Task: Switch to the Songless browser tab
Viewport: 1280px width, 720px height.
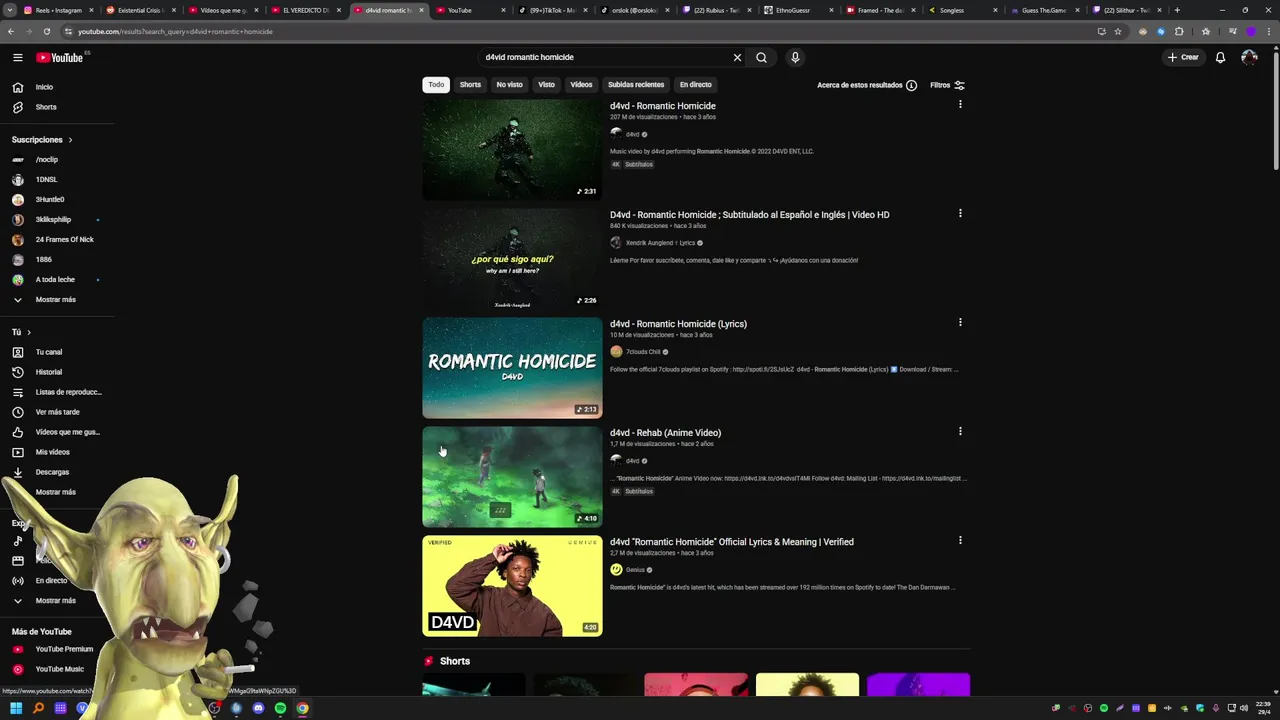Action: (960, 10)
